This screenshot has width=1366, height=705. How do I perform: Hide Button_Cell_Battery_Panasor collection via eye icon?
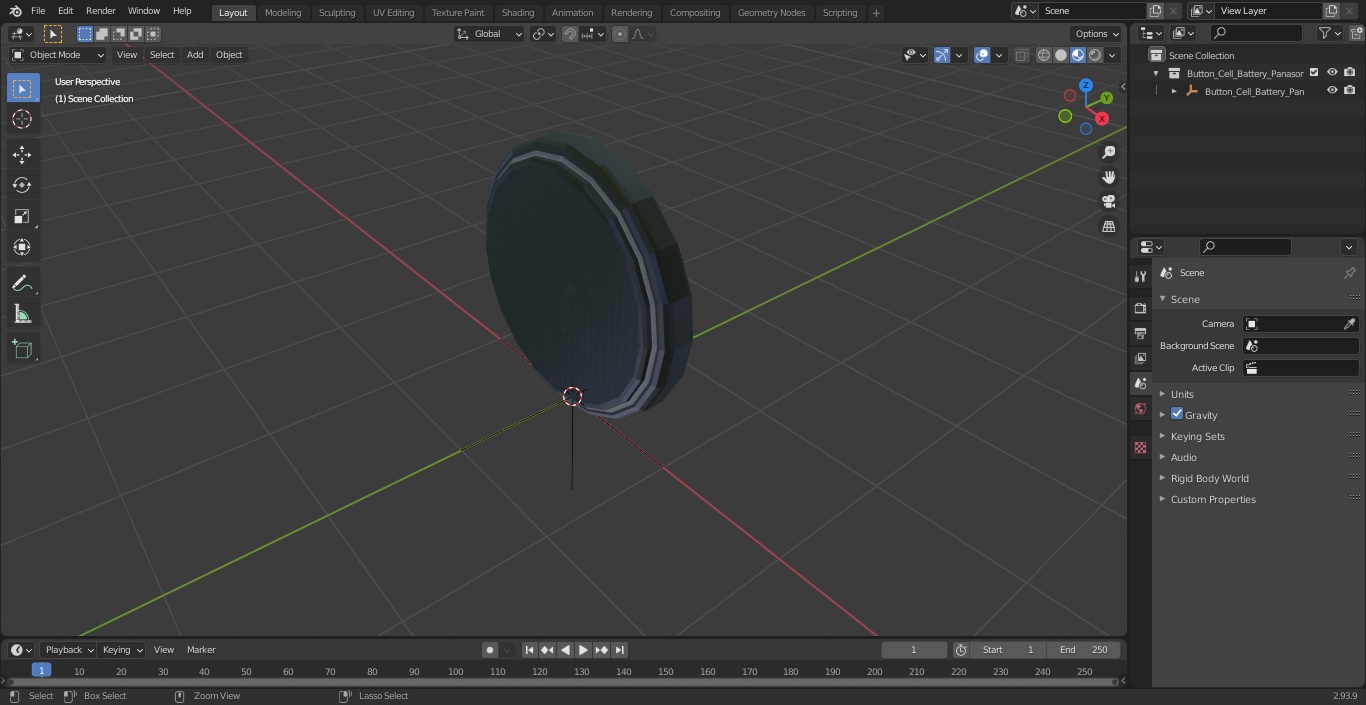tap(1332, 73)
